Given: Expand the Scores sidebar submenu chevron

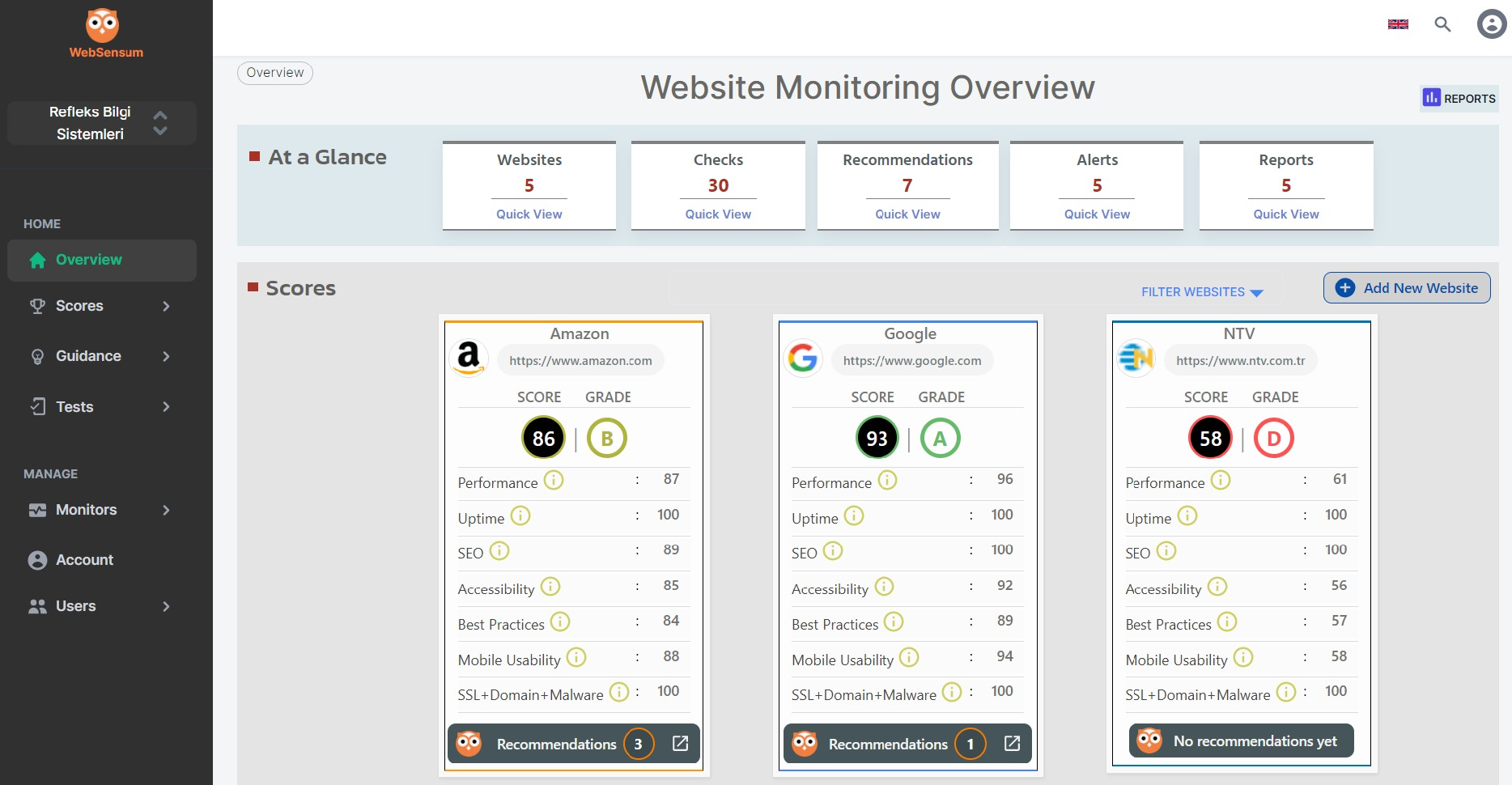Looking at the screenshot, I should pos(166,306).
